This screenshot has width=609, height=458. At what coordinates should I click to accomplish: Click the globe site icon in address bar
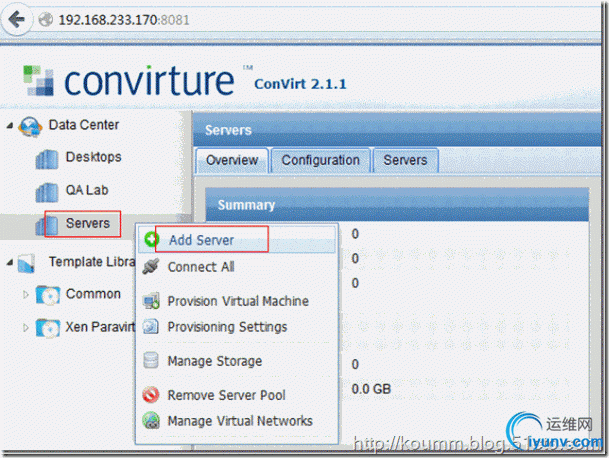[46, 19]
